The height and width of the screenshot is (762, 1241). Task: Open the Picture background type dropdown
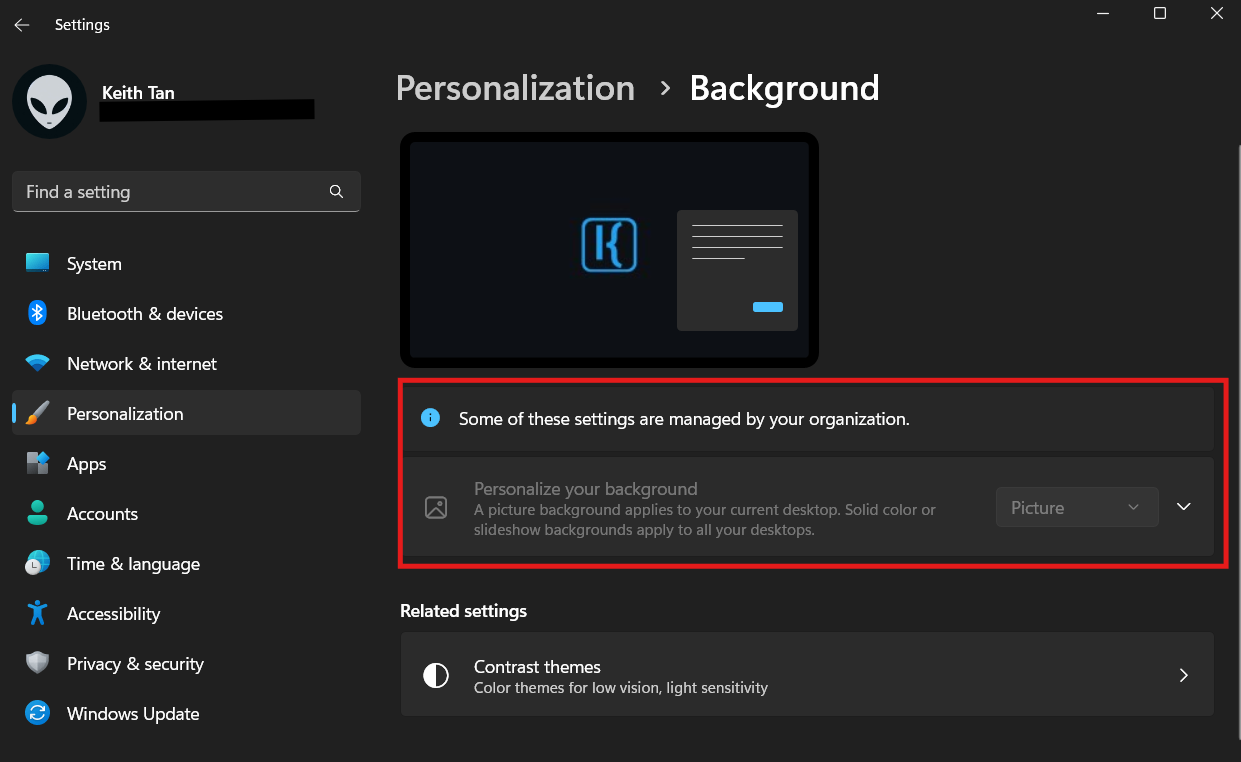pyautogui.click(x=1076, y=507)
